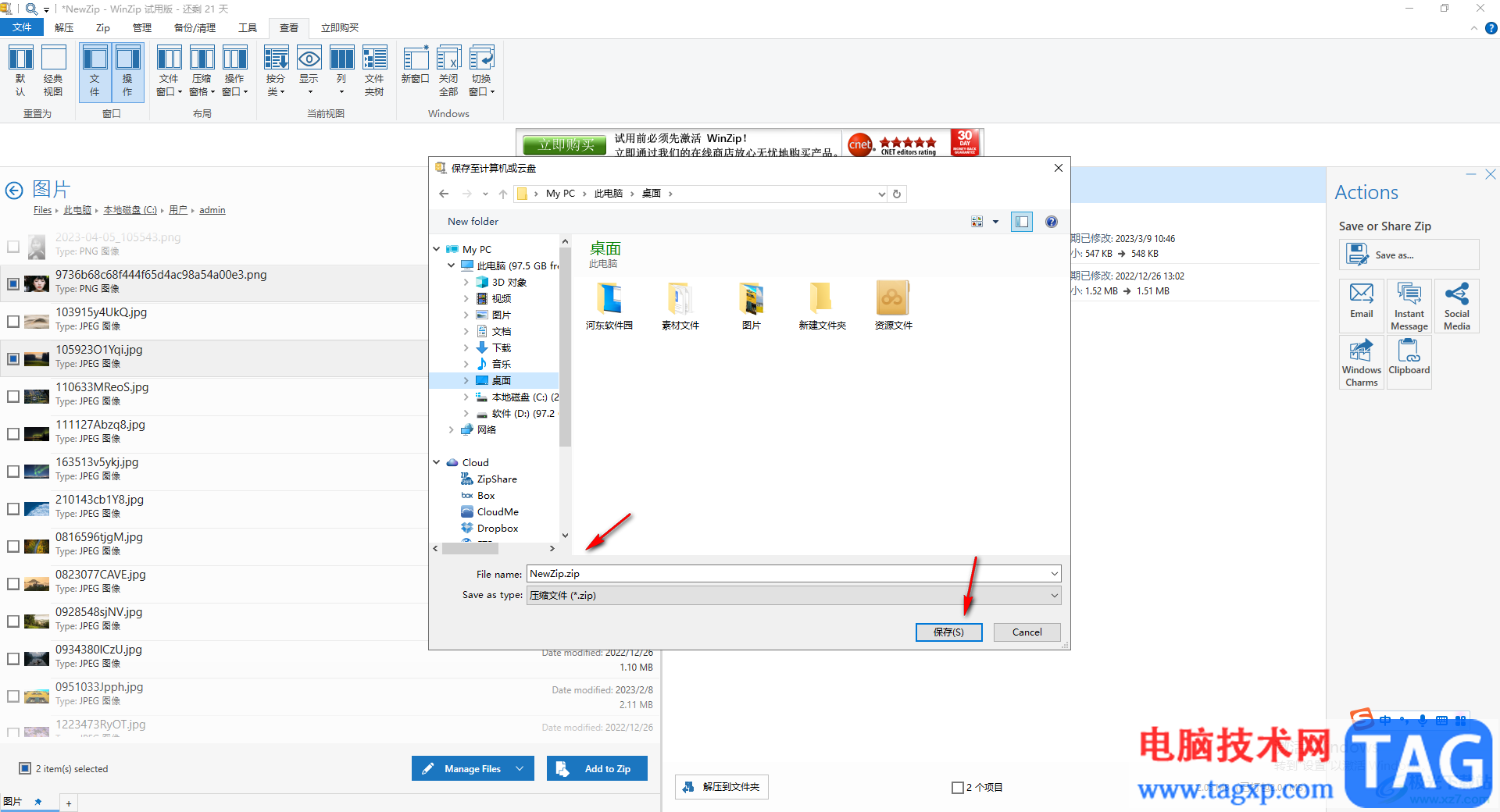1500x812 pixels.
Task: Select the 经典视图 ribbon icon
Action: pos(53,71)
